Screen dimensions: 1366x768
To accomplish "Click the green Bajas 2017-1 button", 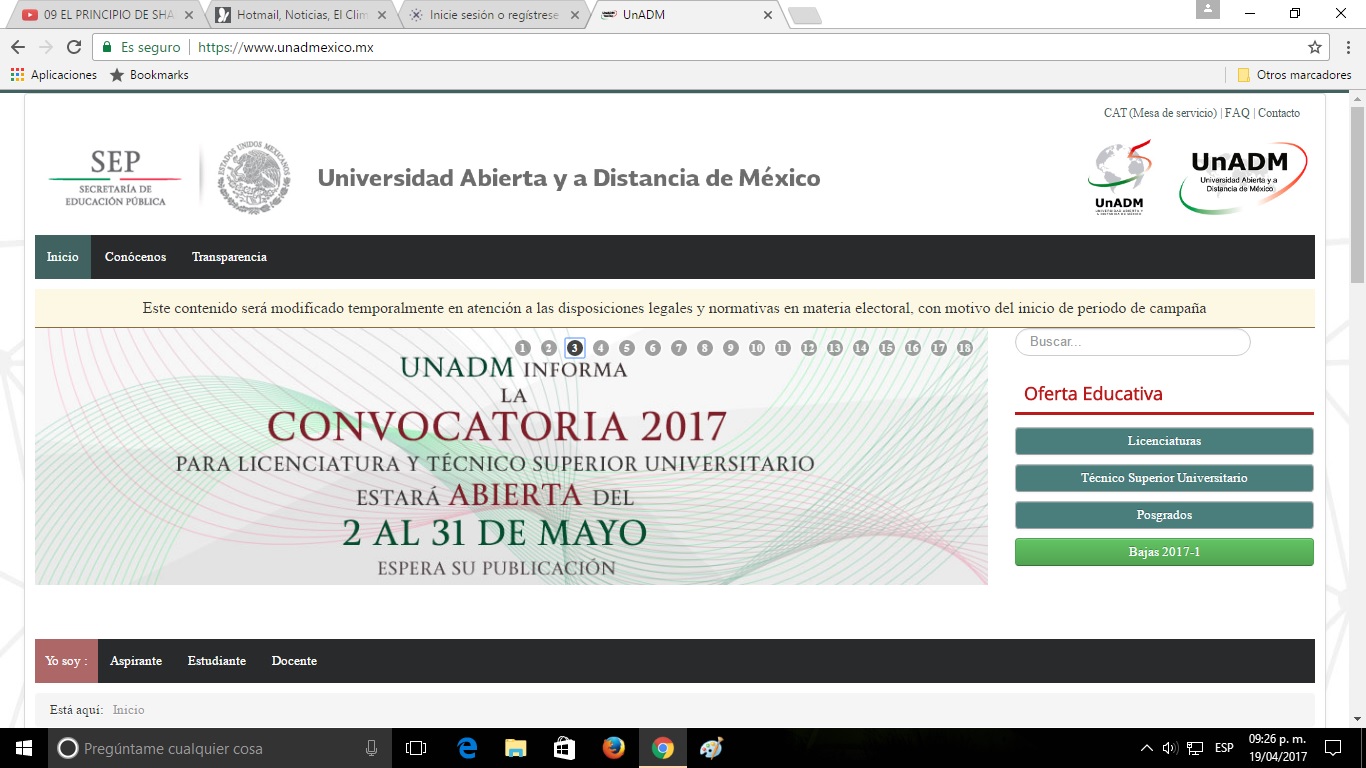I will [x=1164, y=552].
